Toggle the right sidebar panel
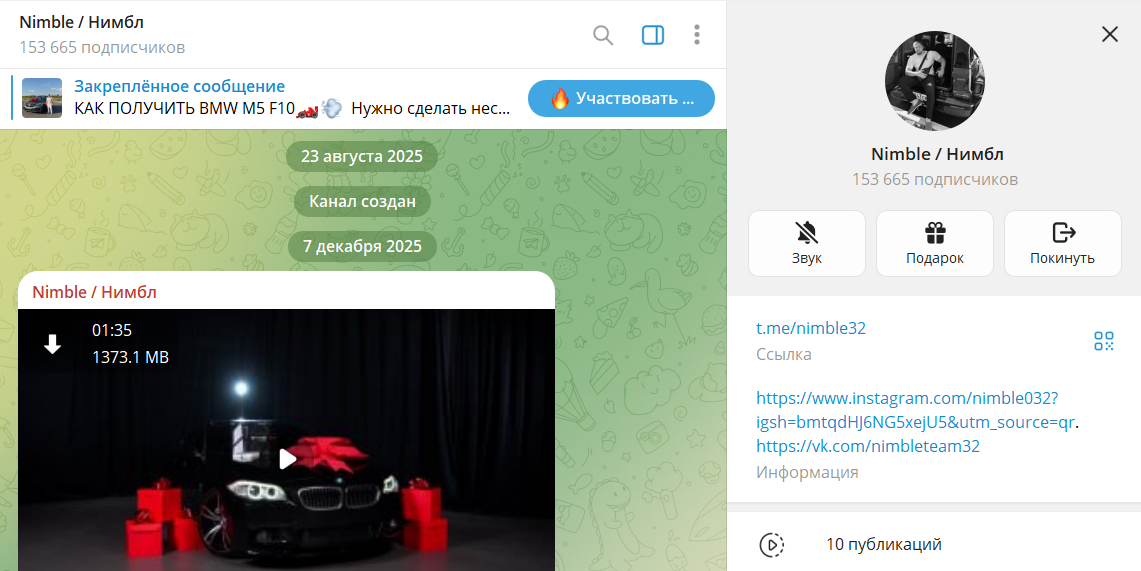Viewport: 1141px width, 571px height. [x=653, y=35]
